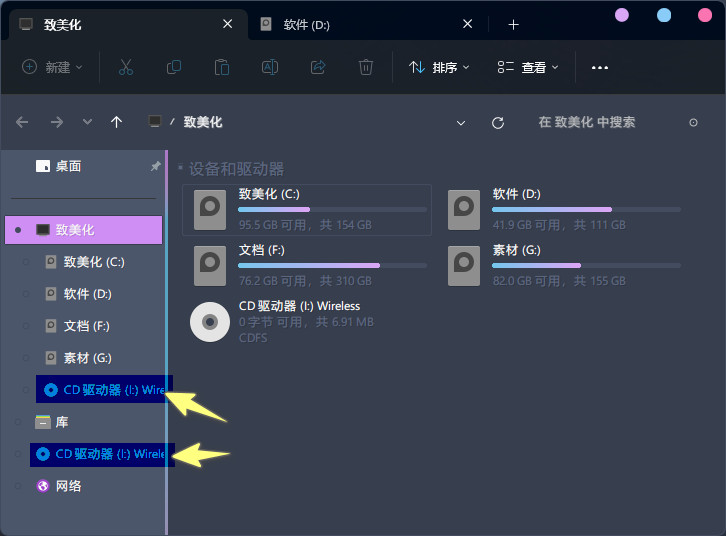The width and height of the screenshot is (726, 536).
Task: Open a new tab with plus button
Action: (513, 24)
